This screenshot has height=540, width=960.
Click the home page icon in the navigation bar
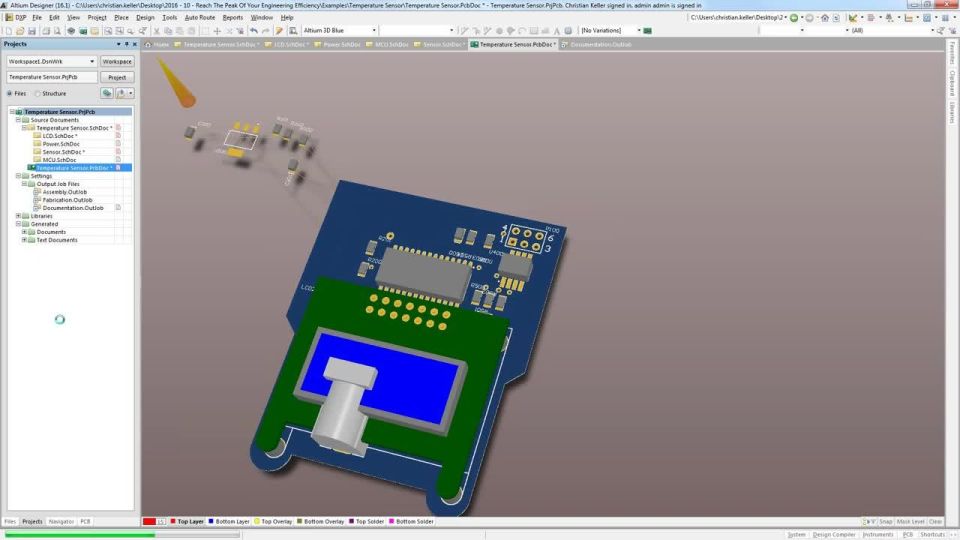click(825, 18)
